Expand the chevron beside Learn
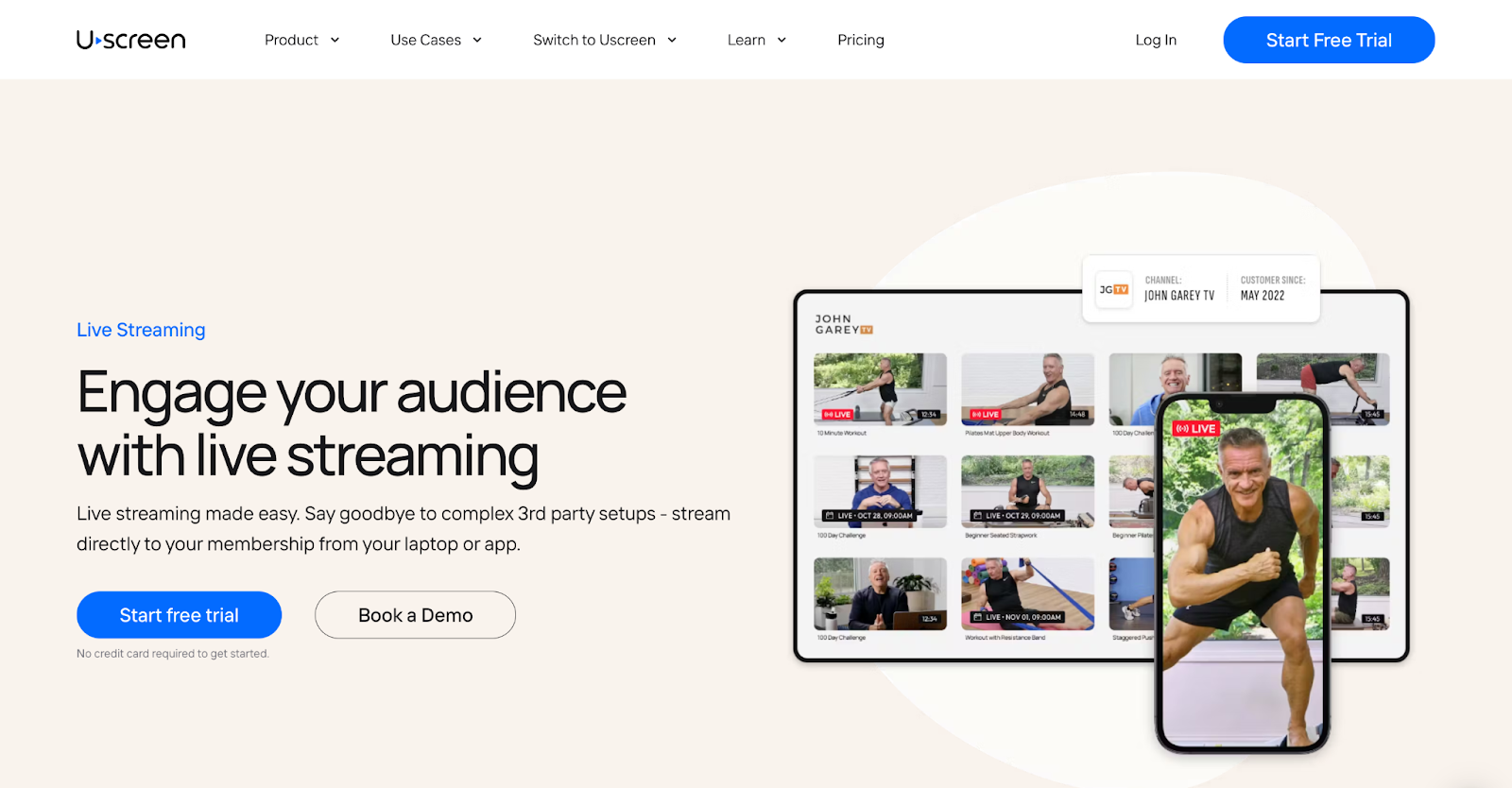Viewport: 1512px width, 788px height. tap(782, 40)
